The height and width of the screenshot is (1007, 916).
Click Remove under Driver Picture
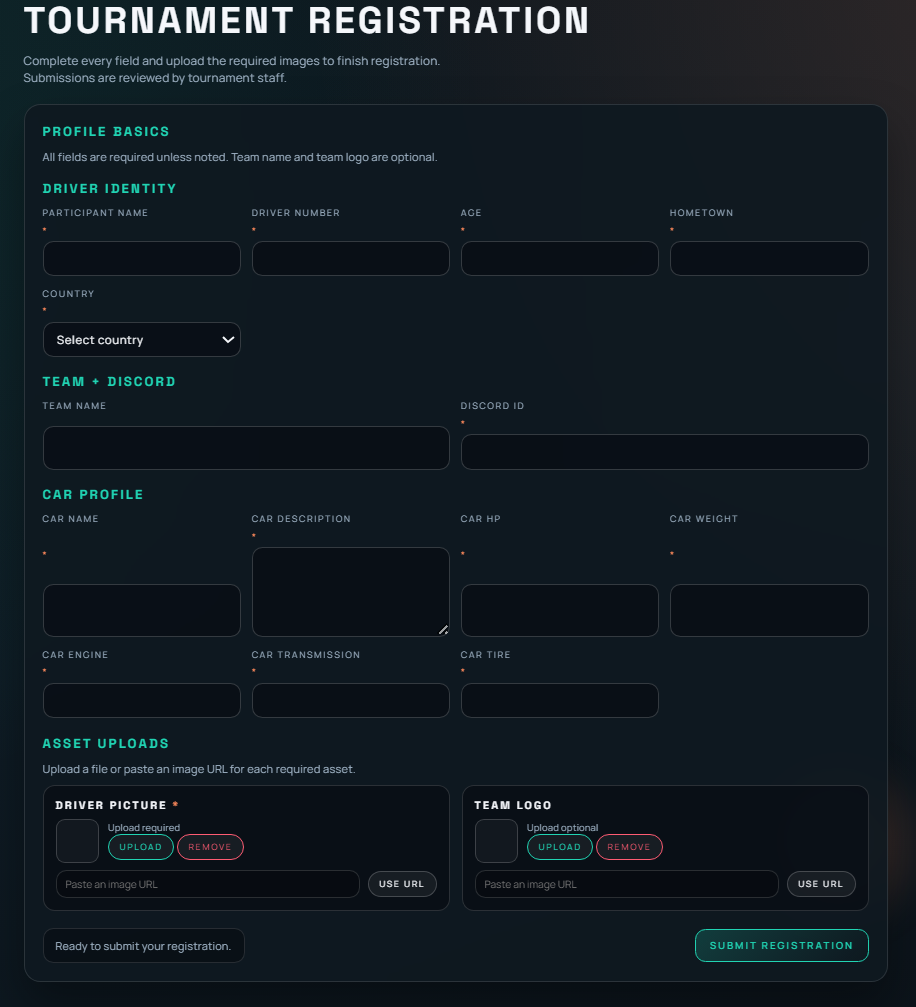pyautogui.click(x=210, y=847)
